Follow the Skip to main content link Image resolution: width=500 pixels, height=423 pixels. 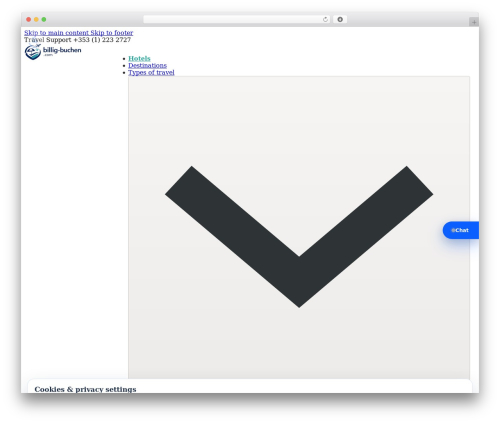pyautogui.click(x=56, y=33)
